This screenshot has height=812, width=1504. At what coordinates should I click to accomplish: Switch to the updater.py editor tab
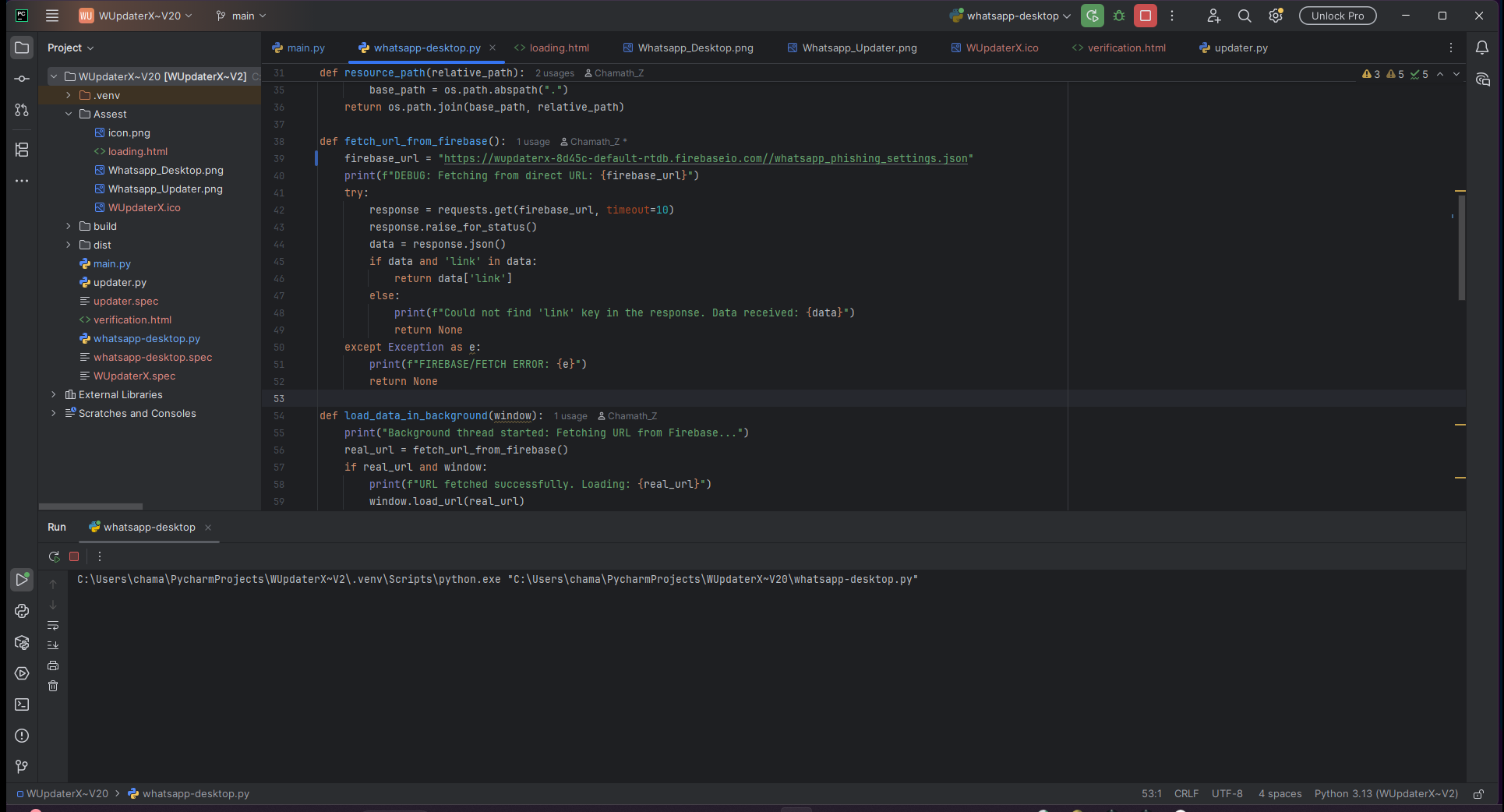pos(1234,48)
